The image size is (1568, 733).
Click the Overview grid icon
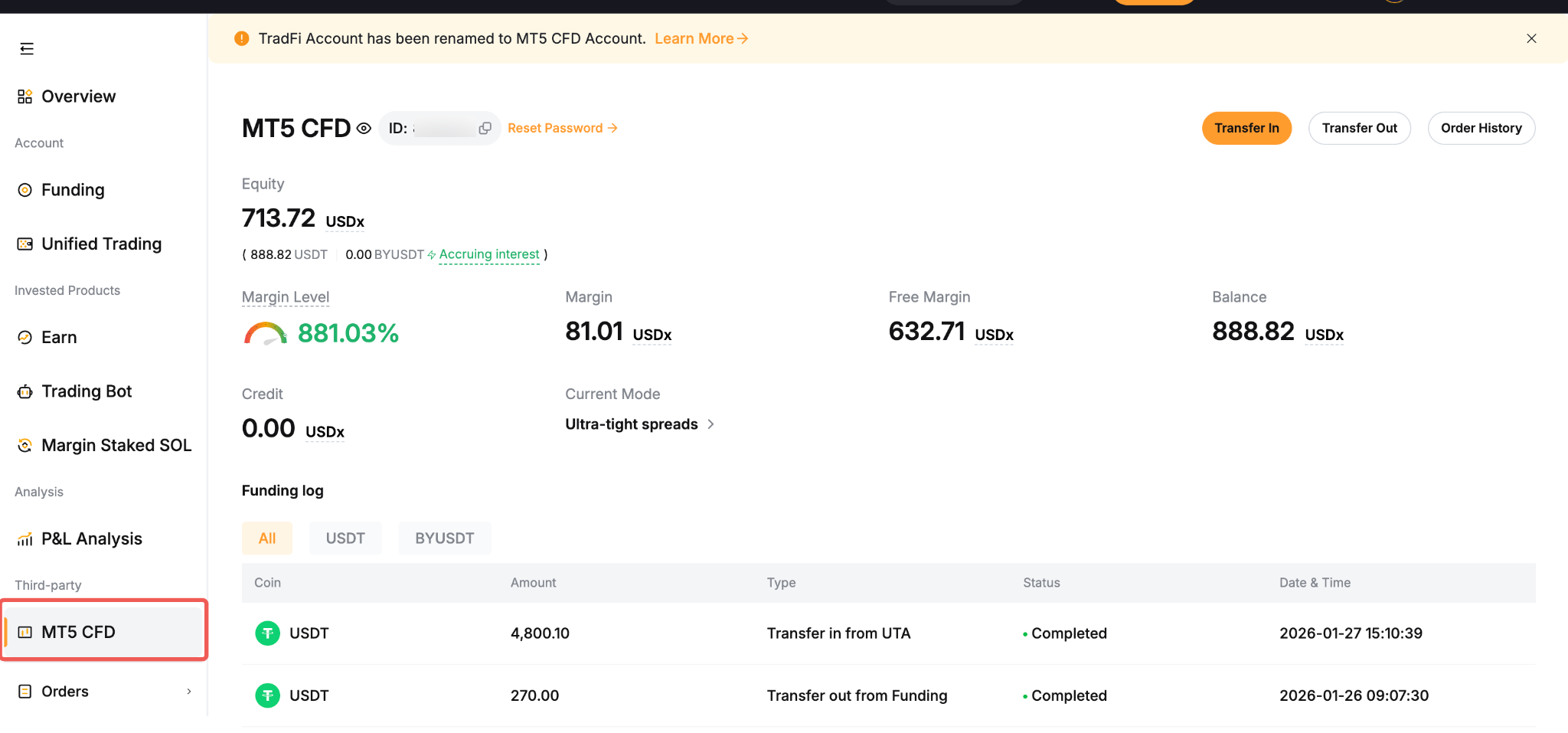[25, 97]
